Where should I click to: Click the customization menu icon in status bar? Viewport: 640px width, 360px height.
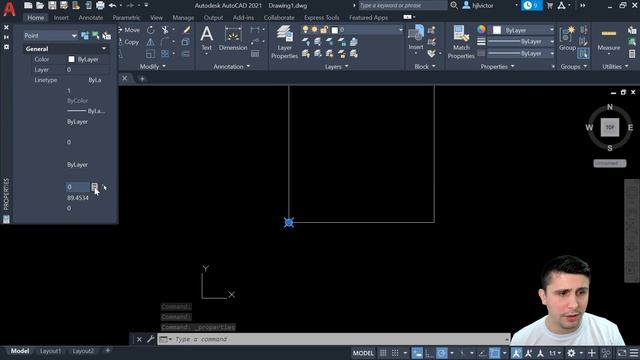tap(634, 353)
